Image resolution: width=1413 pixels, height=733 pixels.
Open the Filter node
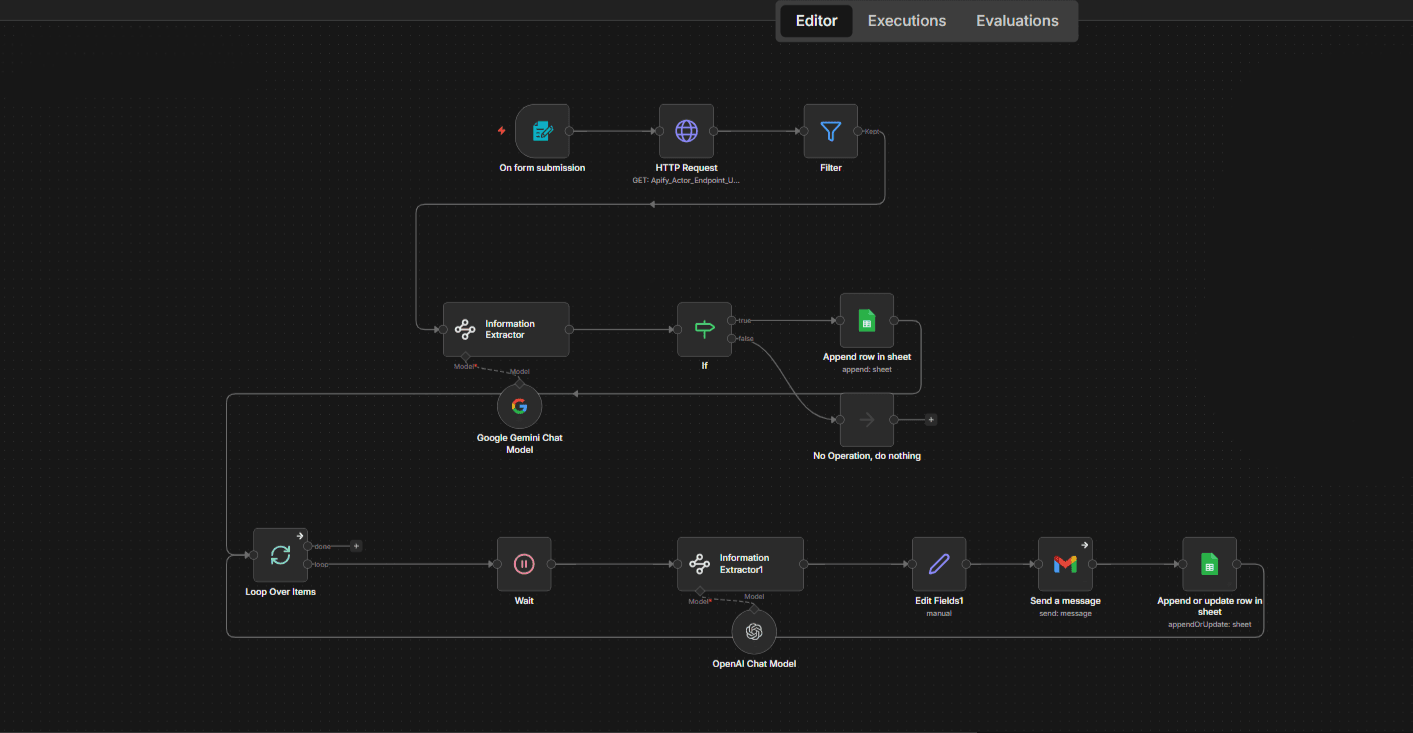(x=830, y=130)
